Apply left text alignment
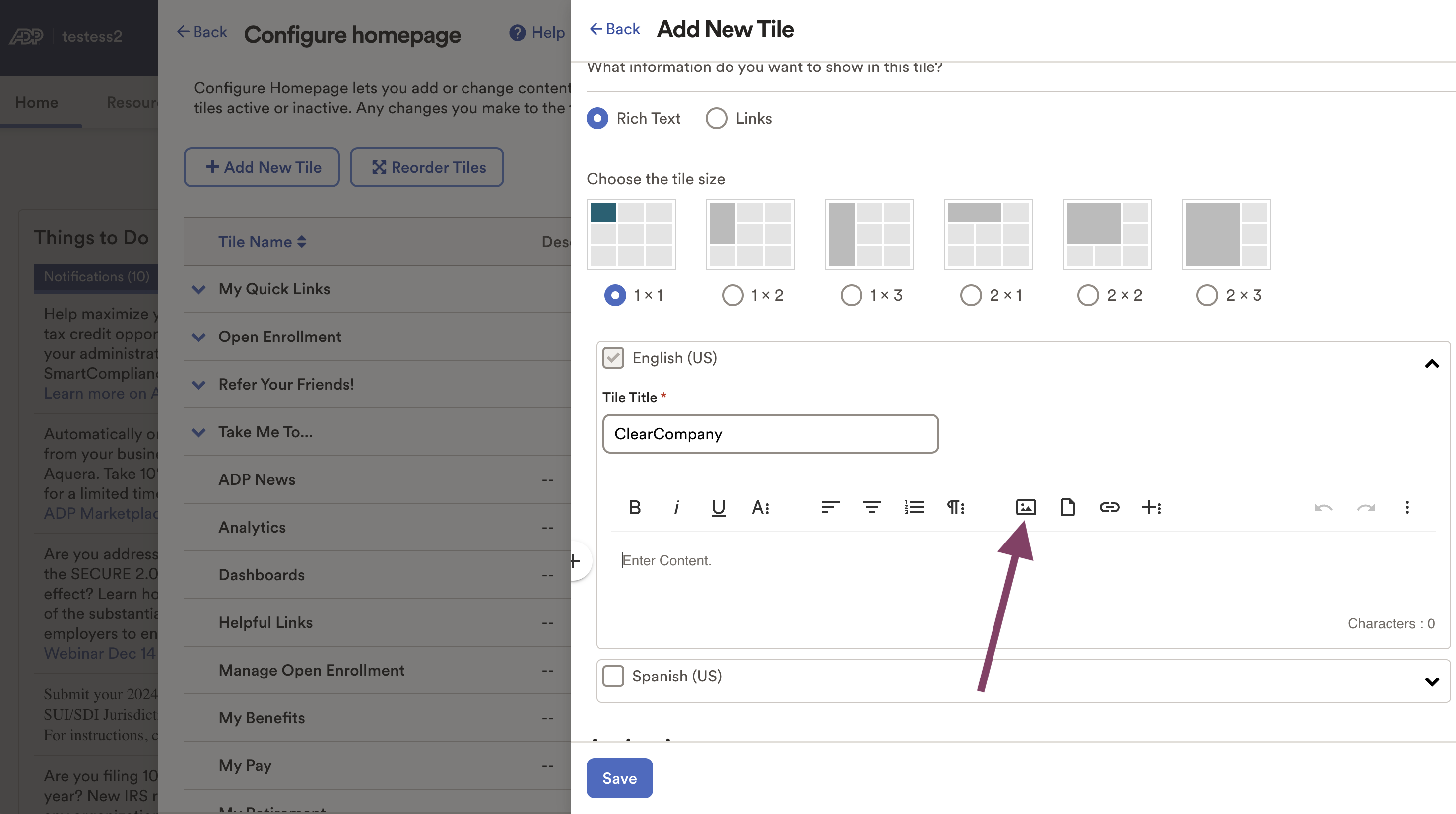Viewport: 1456px width, 814px height. pyautogui.click(x=830, y=507)
